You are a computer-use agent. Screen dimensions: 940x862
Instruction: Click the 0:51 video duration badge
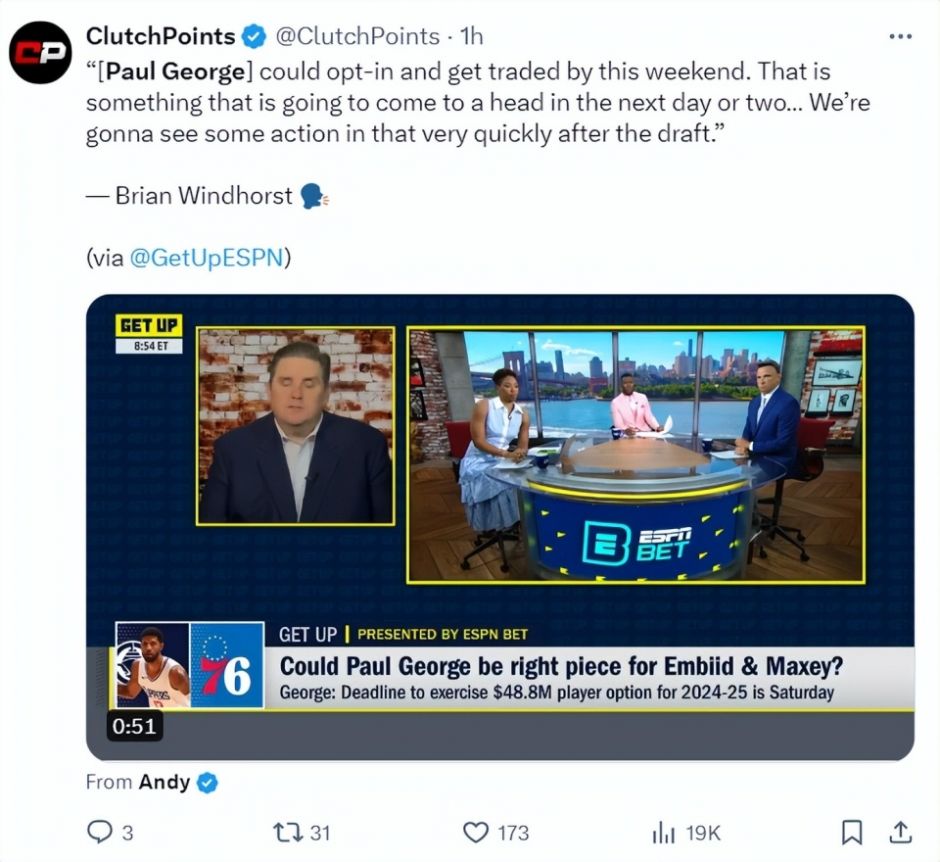coord(134,727)
